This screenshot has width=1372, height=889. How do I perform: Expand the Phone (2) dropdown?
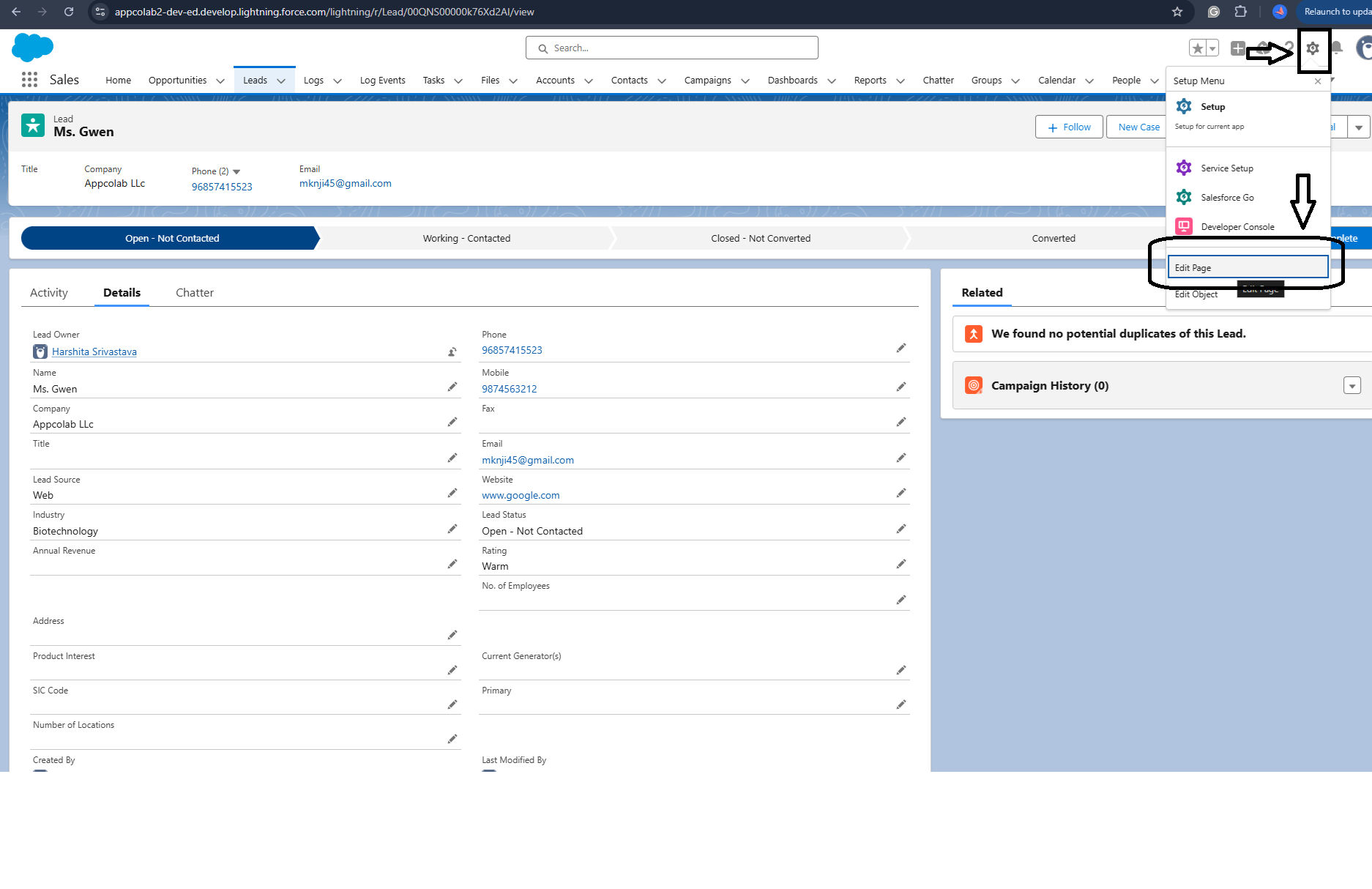pyautogui.click(x=236, y=171)
